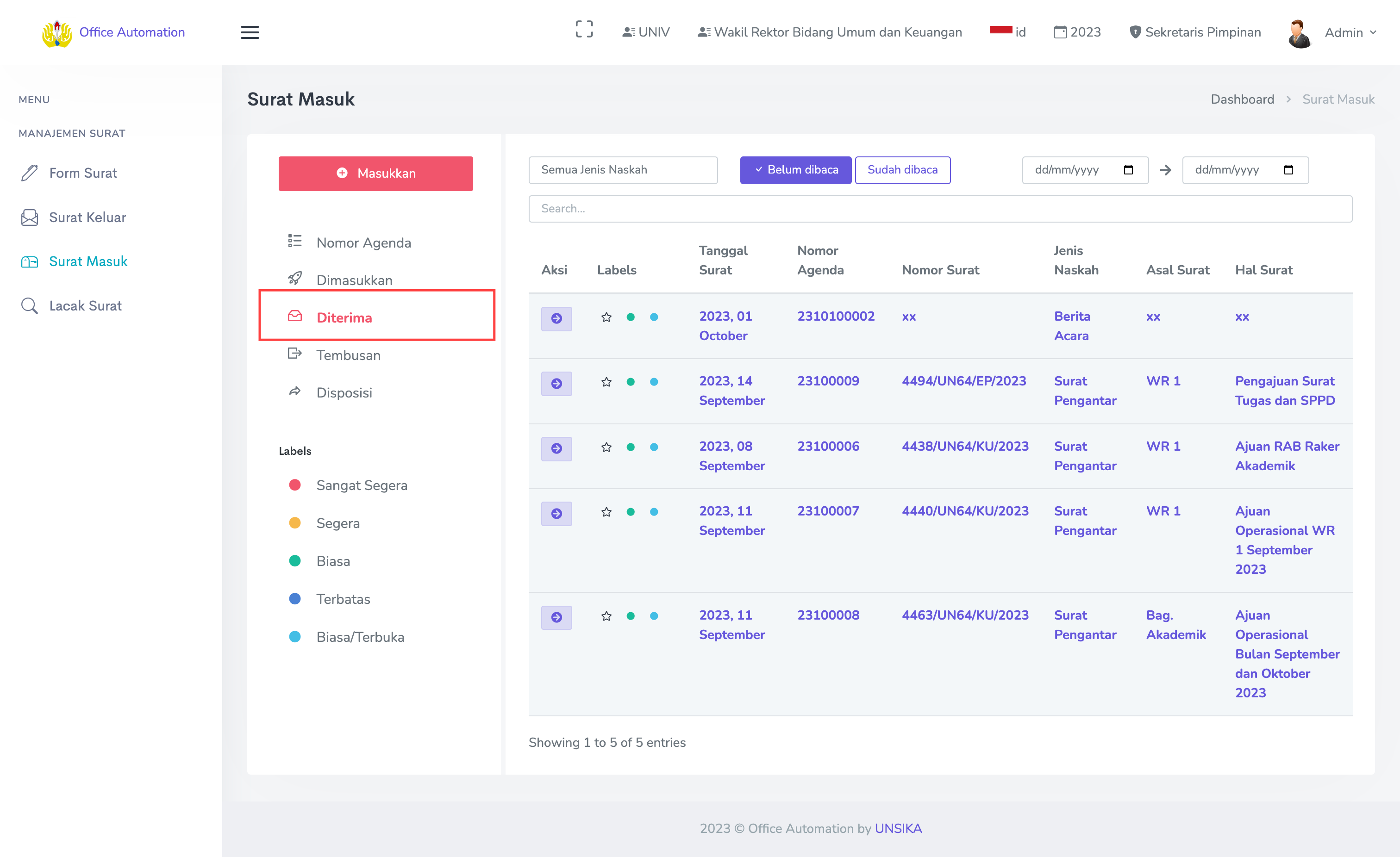Star the Berita Acara letter row

pos(606,317)
